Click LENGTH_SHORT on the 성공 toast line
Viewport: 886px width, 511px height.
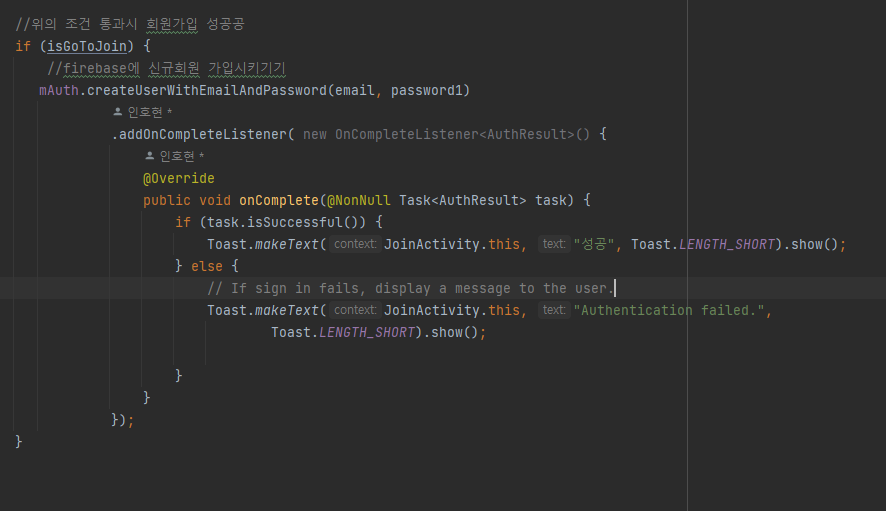[727, 244]
